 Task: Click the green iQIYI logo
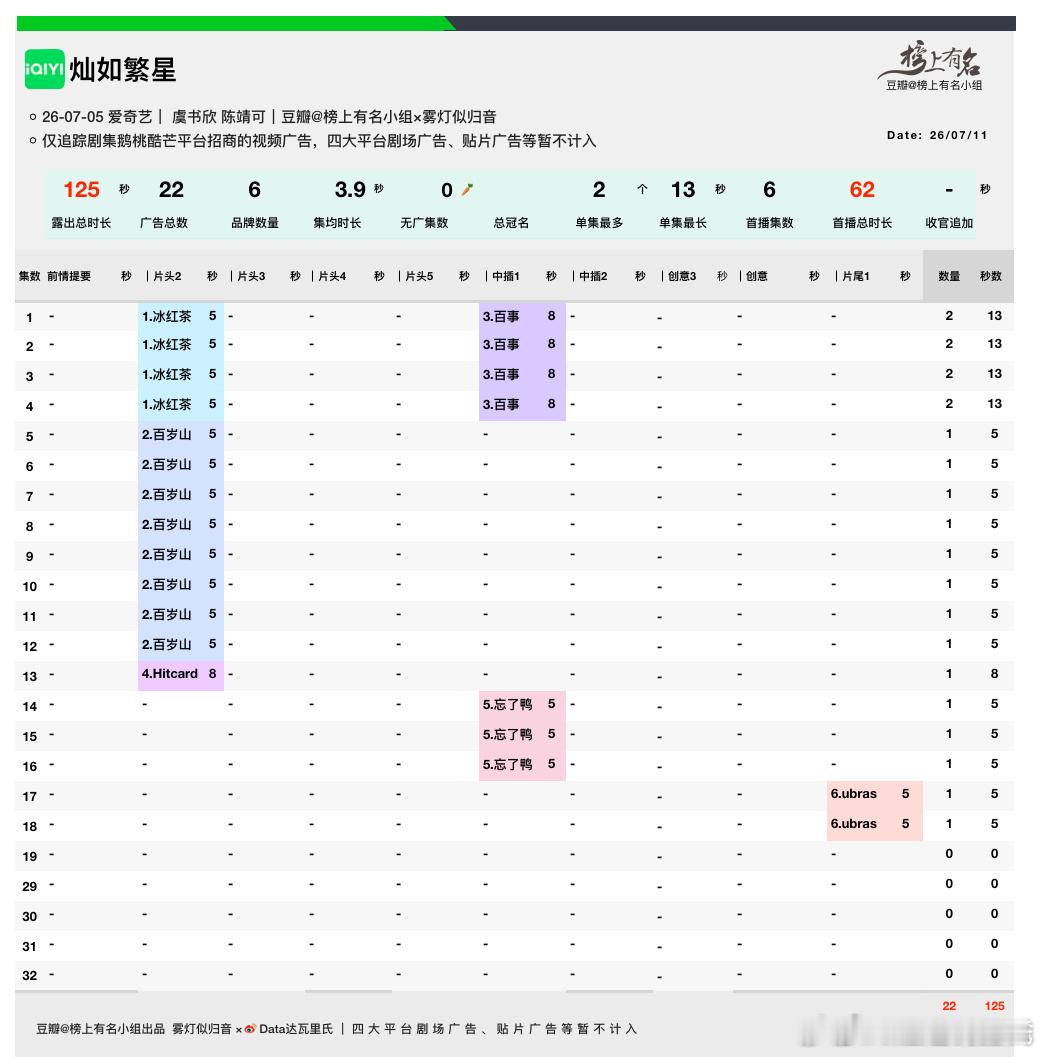44,69
